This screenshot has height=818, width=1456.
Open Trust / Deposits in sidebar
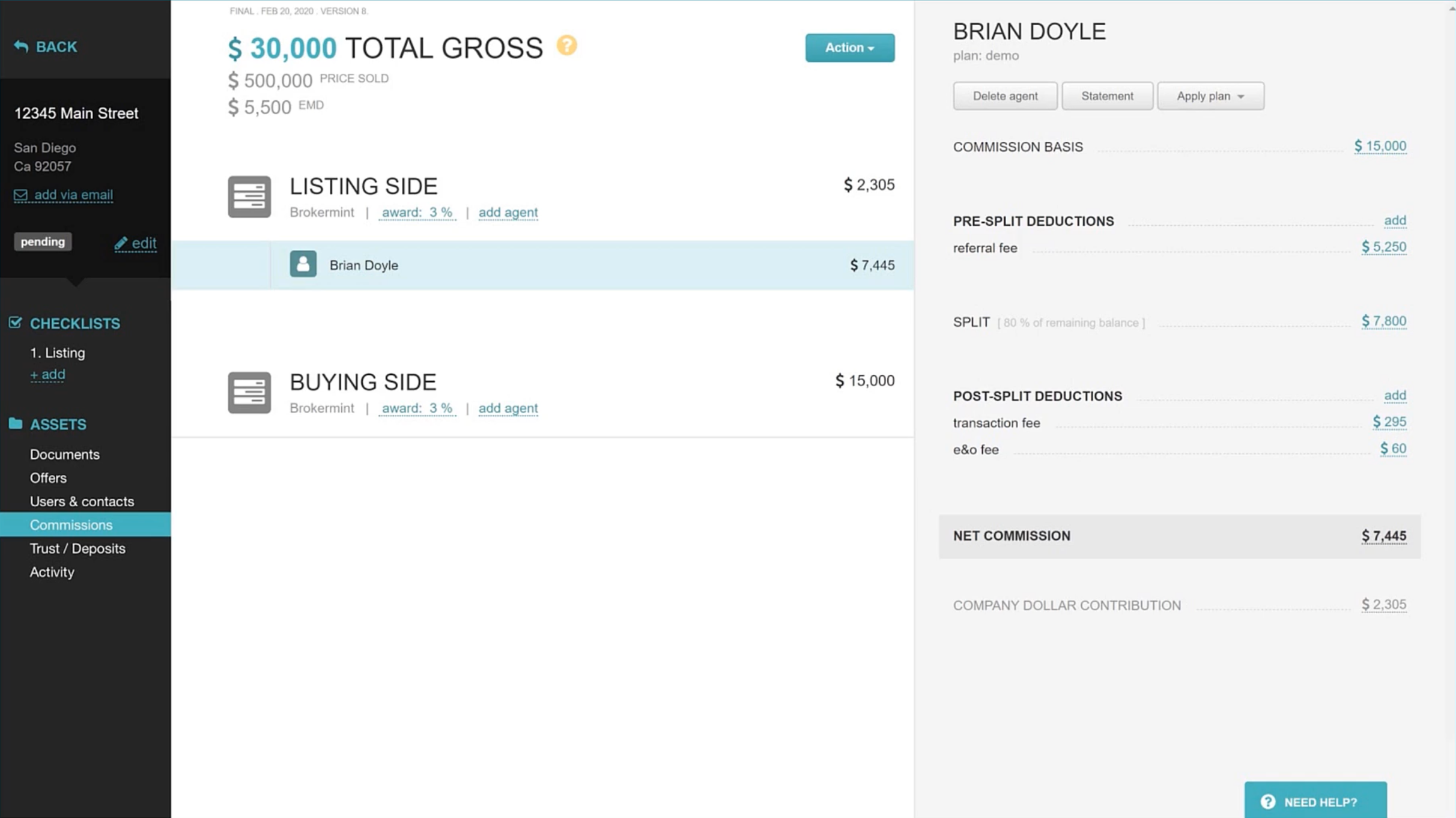(x=77, y=548)
